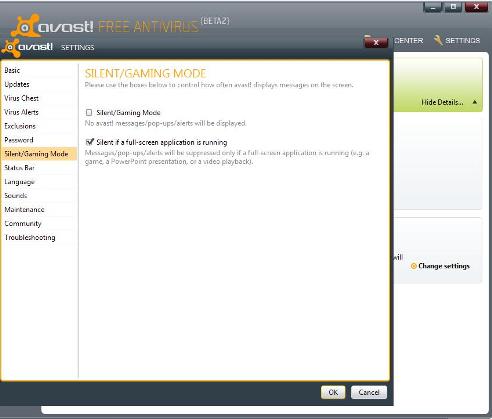Click the avast! logo in the settings header
Screen dimensions: 492x419
click(x=27, y=47)
